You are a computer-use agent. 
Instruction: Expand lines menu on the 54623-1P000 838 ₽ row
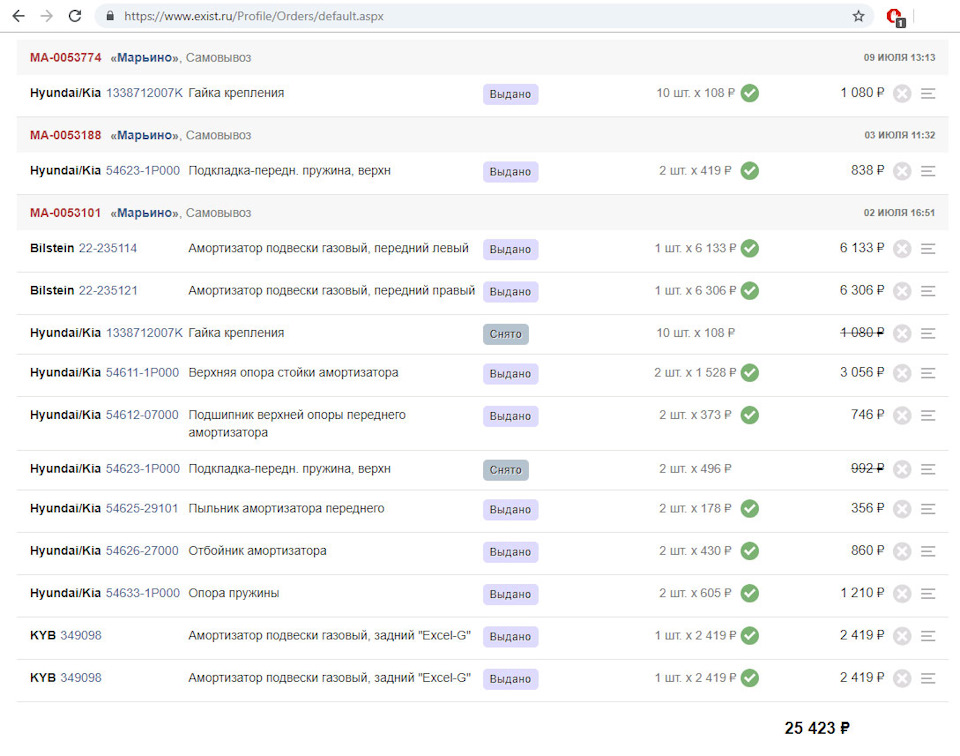coord(928,171)
